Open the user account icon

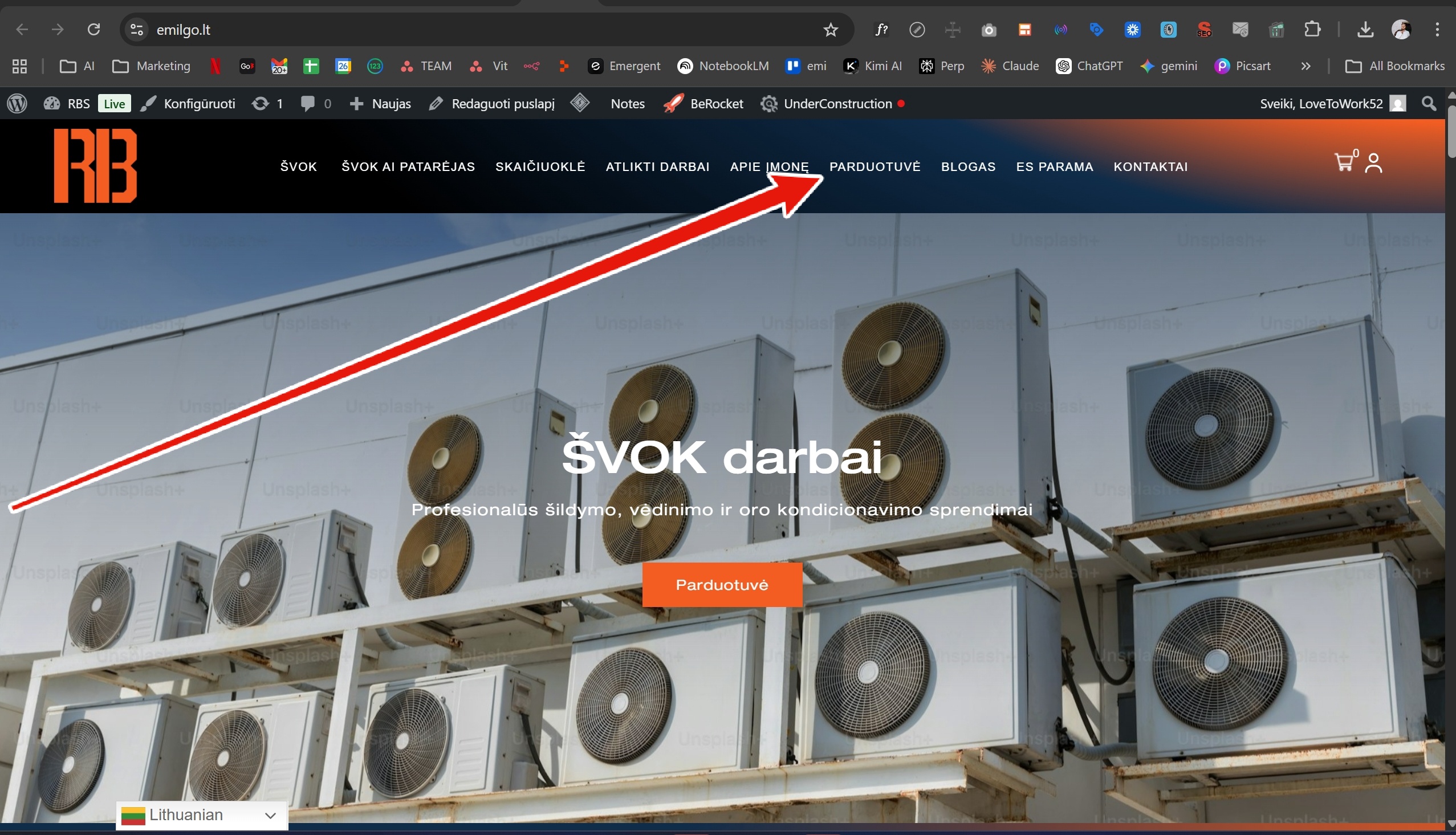click(1373, 163)
